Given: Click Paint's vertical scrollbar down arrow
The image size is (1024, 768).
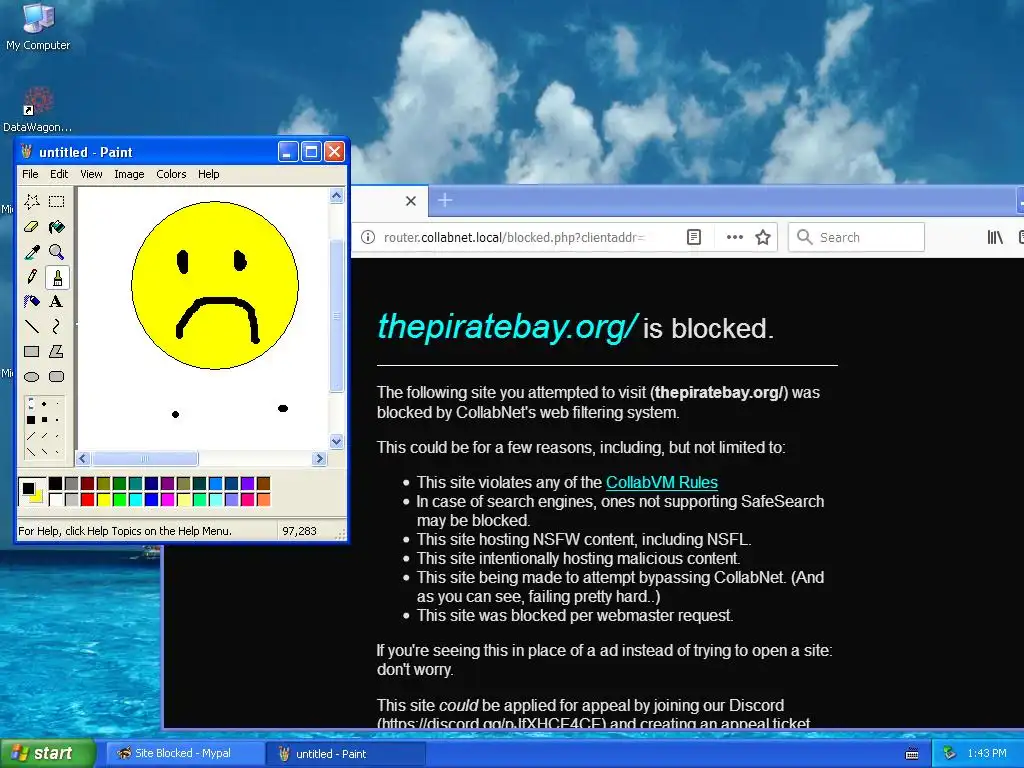Looking at the screenshot, I should (x=336, y=441).
